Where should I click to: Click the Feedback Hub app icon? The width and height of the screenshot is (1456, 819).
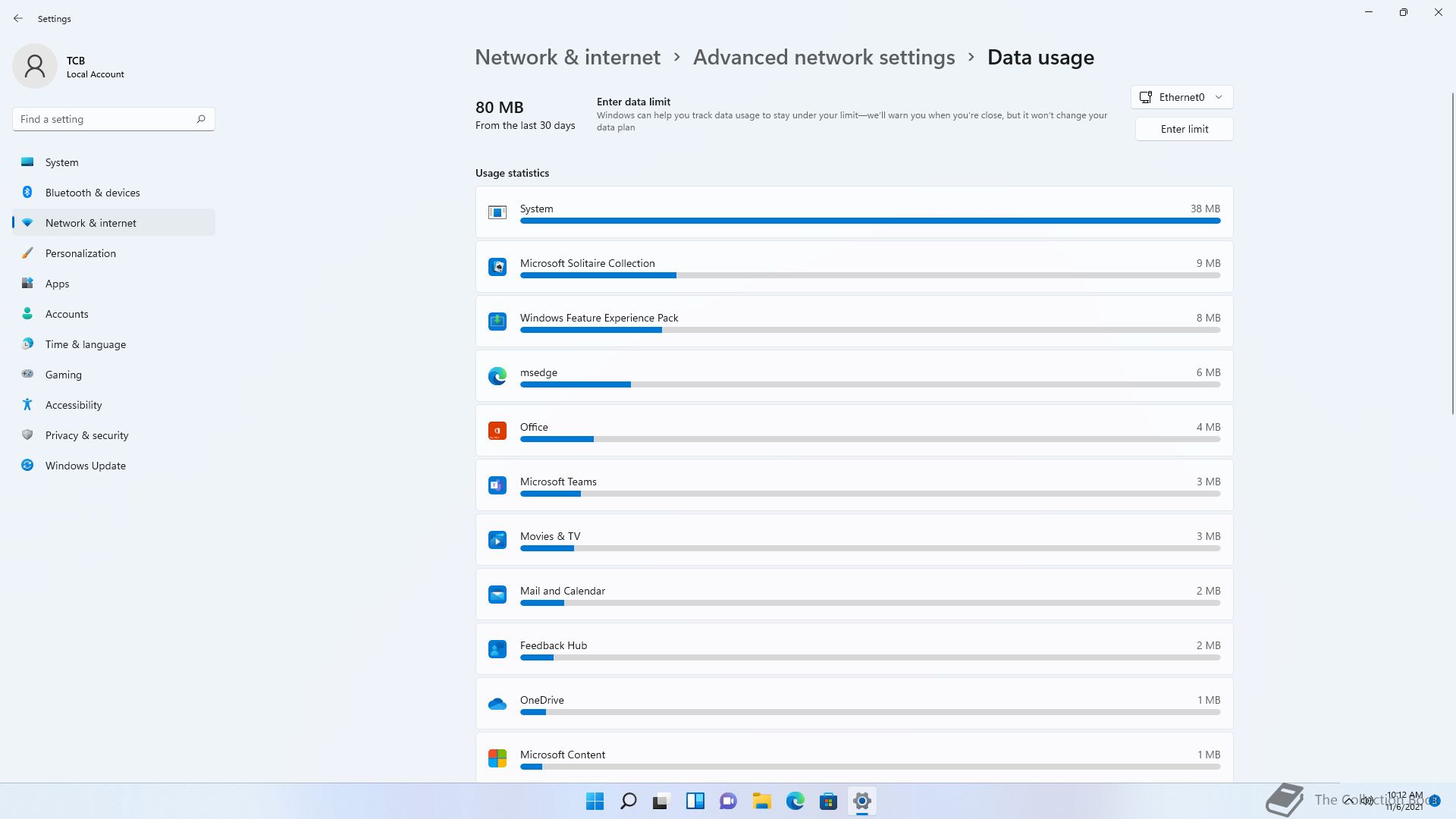click(497, 649)
